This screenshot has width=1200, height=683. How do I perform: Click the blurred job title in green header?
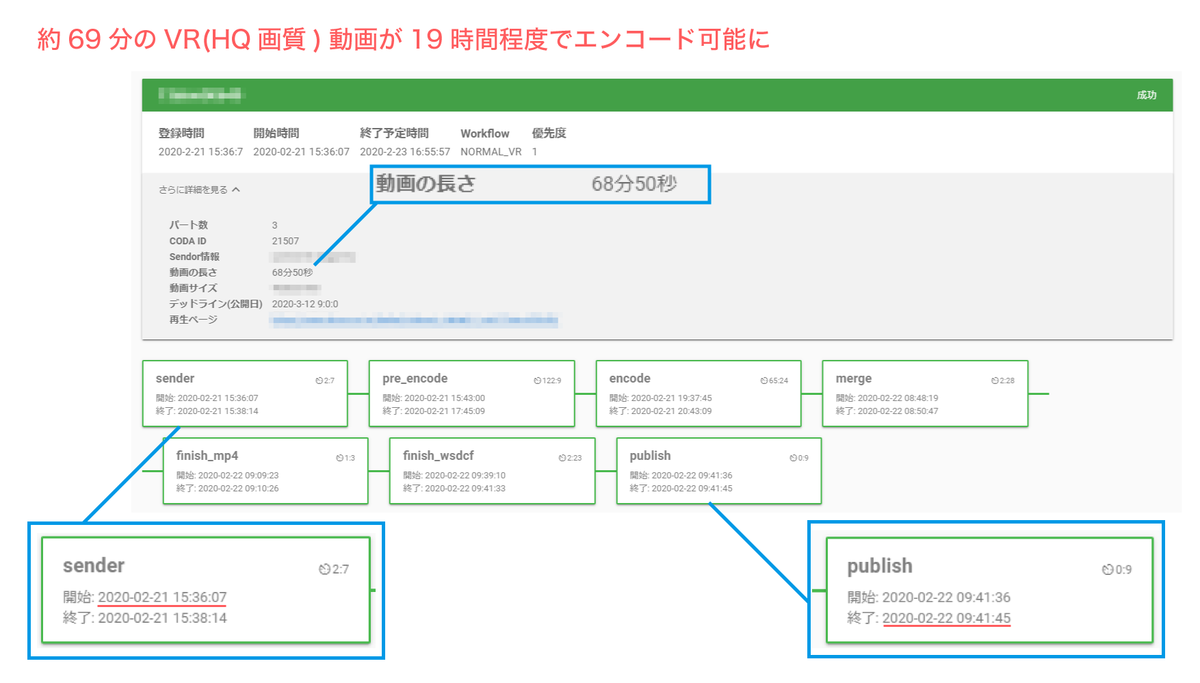tap(202, 96)
